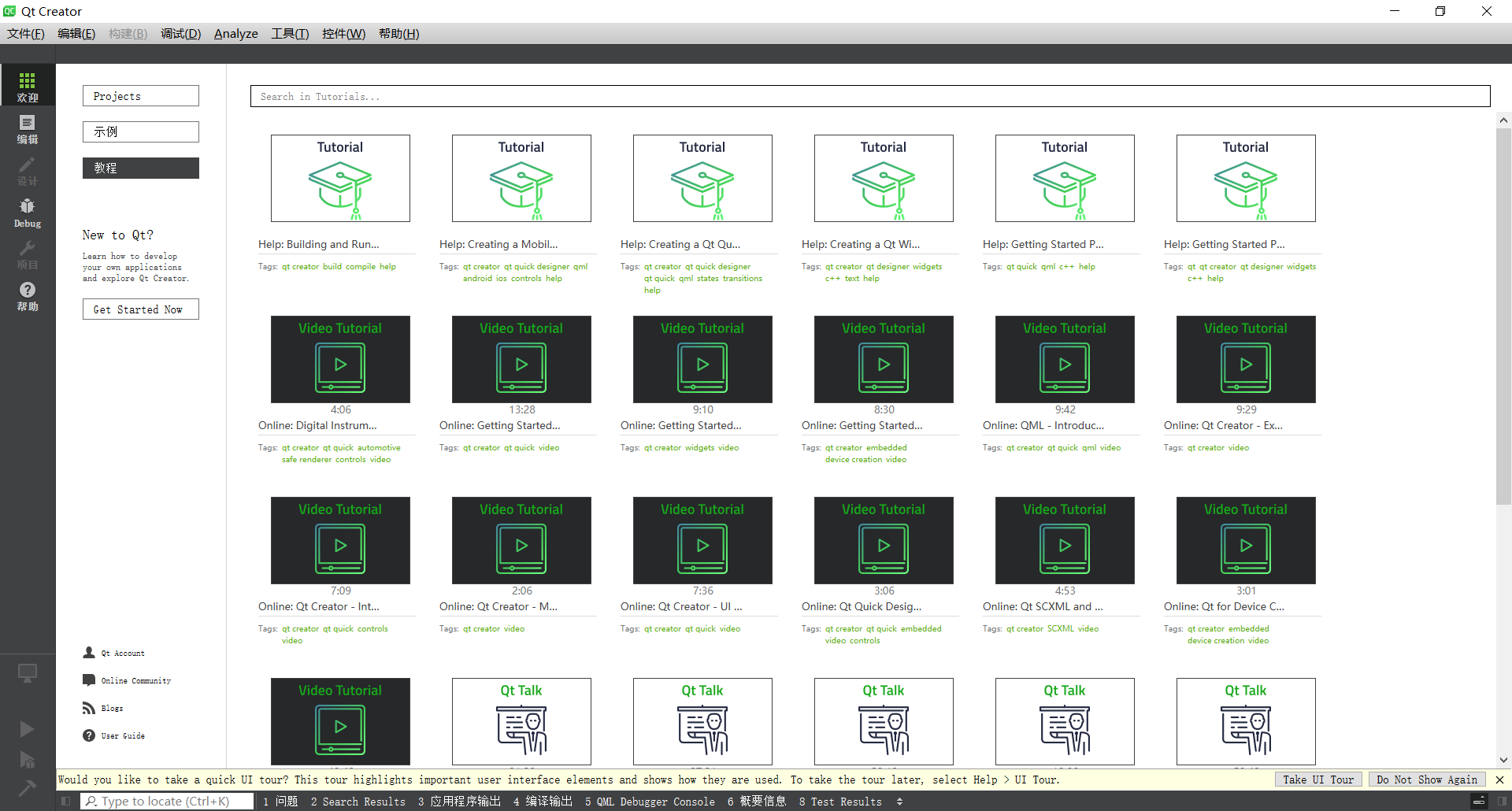This screenshot has height=811, width=1512.
Task: Open 控件(W) menu
Action: [x=344, y=33]
